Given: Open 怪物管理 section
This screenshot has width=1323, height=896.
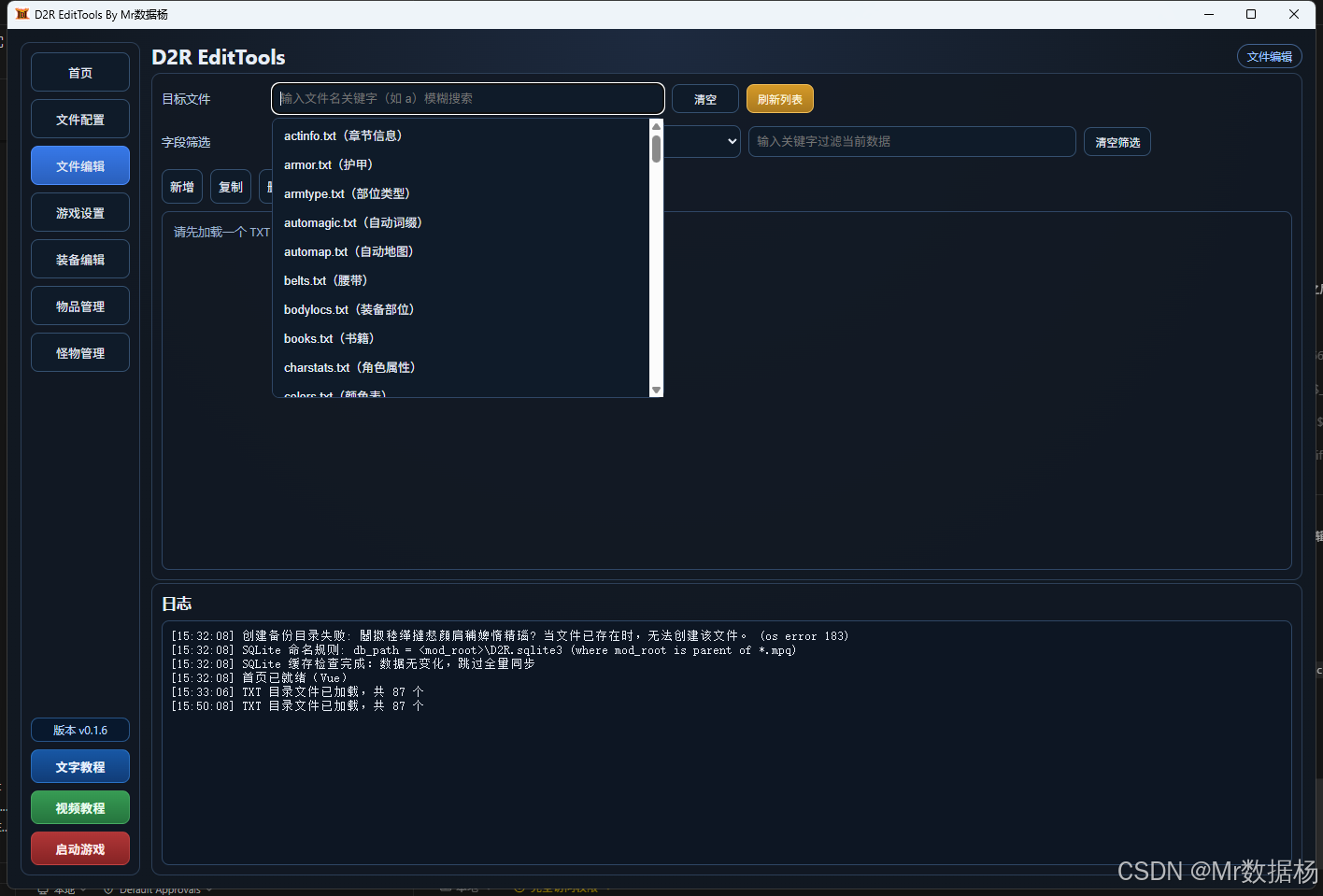Looking at the screenshot, I should click(x=80, y=353).
